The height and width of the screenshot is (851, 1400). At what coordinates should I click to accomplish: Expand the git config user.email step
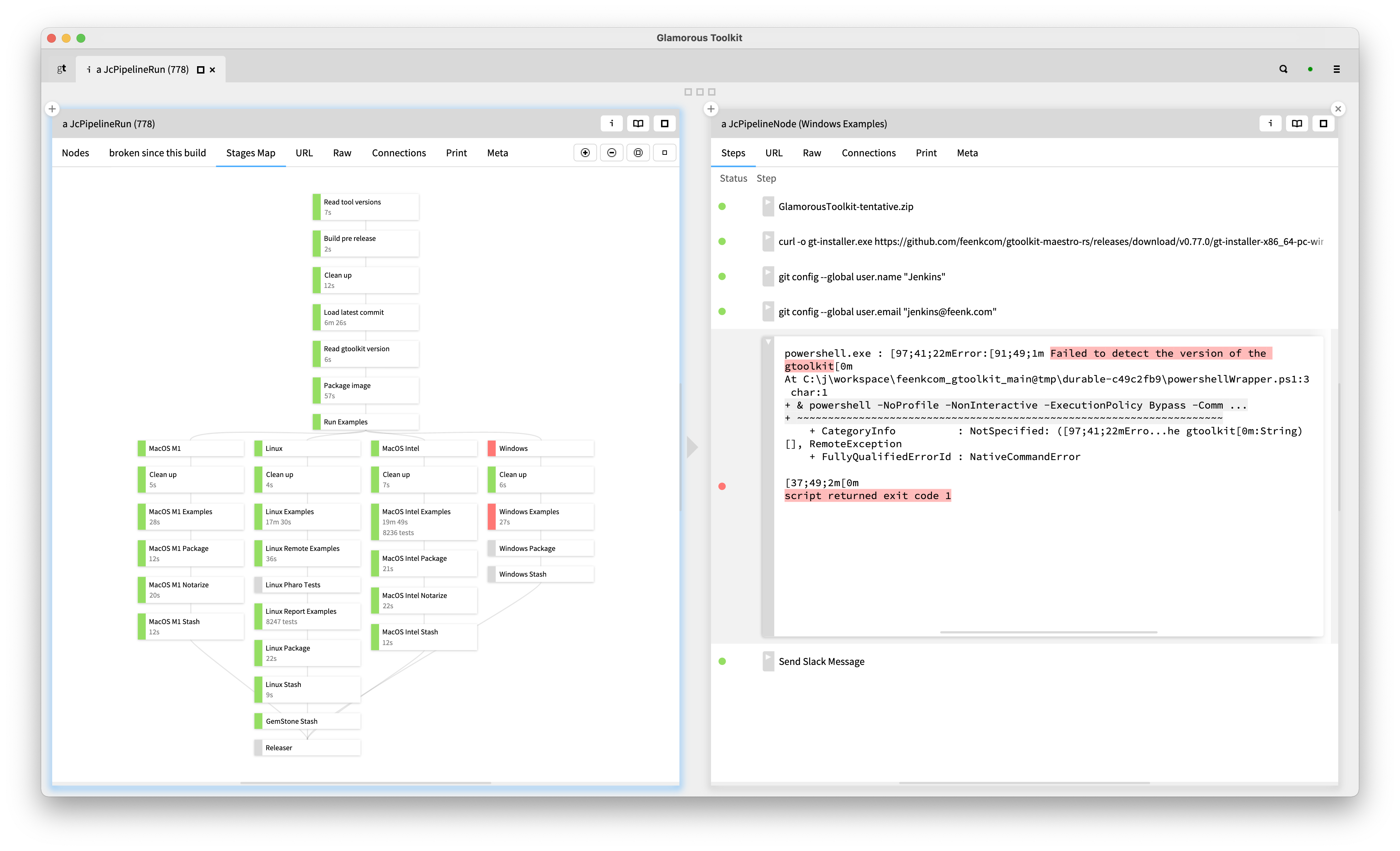click(768, 311)
